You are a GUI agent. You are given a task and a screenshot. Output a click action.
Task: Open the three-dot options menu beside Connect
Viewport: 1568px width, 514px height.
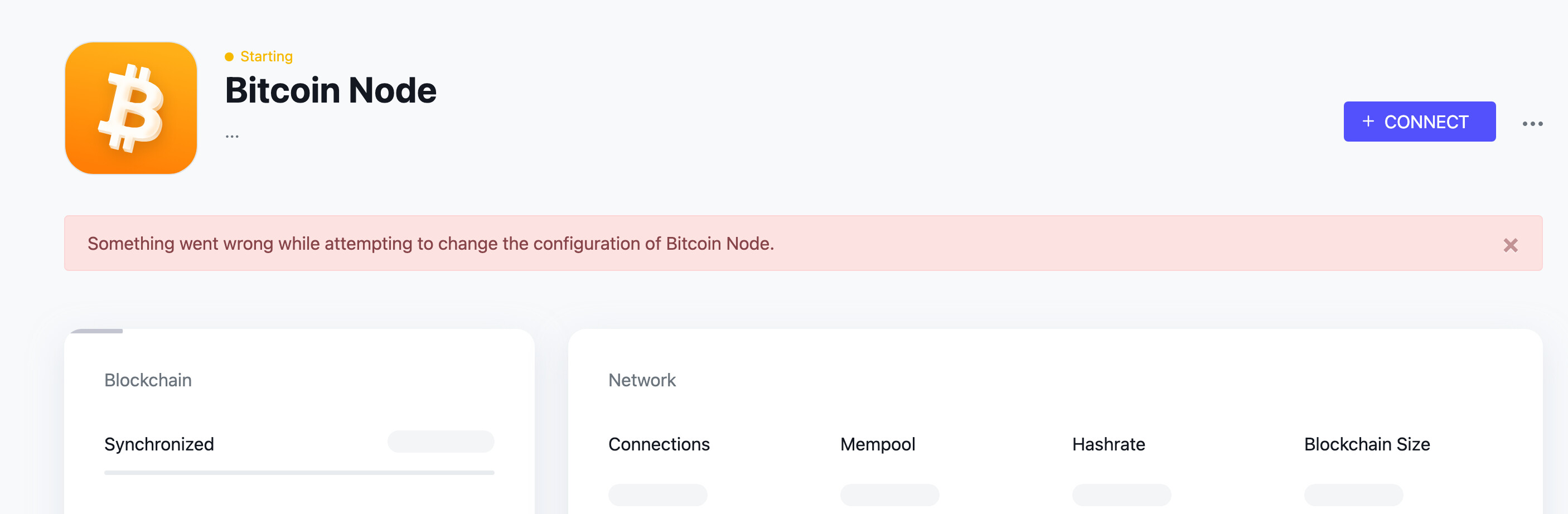tap(1532, 123)
